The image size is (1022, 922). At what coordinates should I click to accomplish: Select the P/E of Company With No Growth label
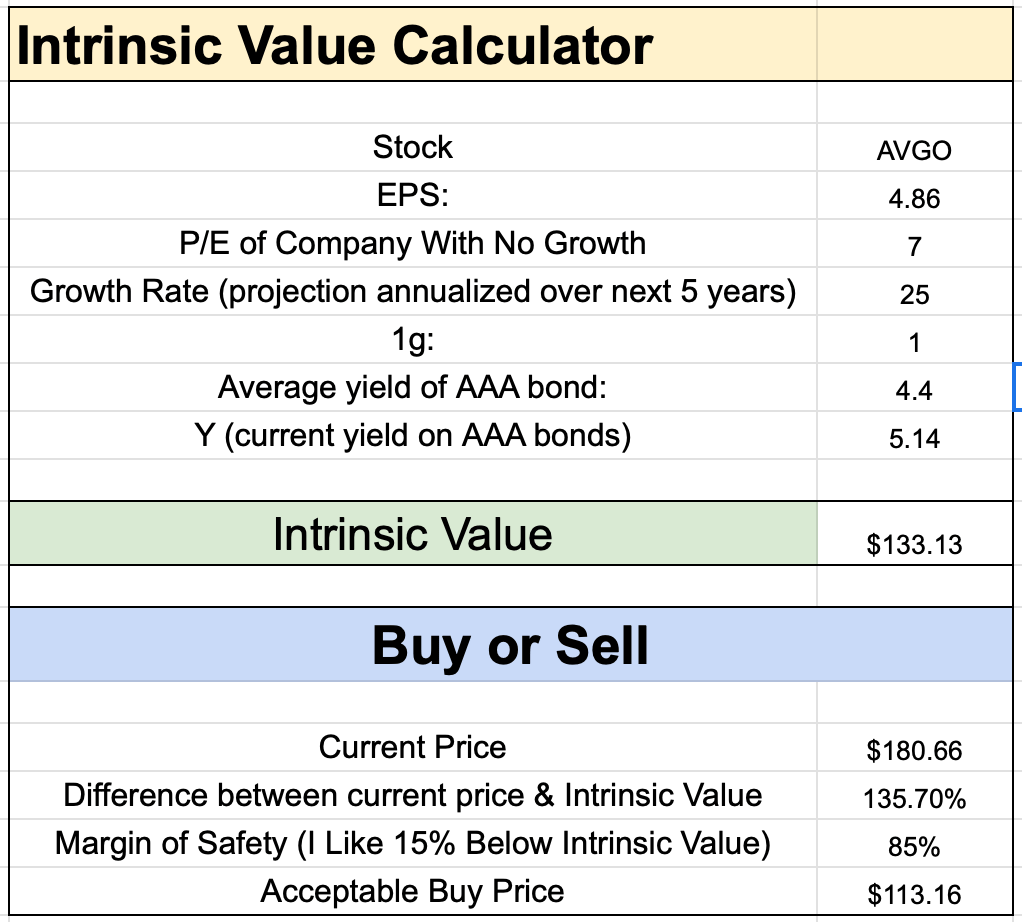click(x=412, y=243)
